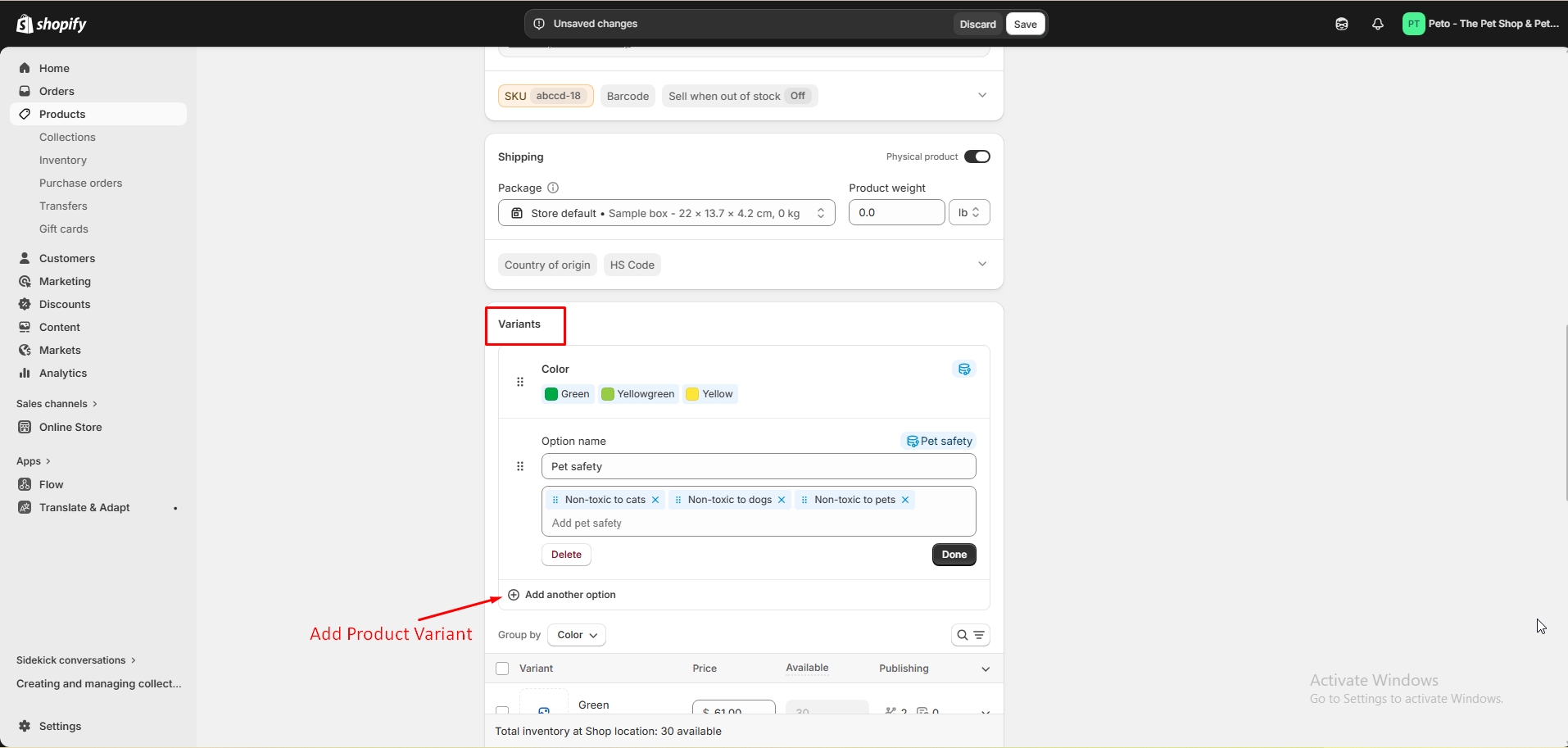Toggle the Physical product switch
1568x748 pixels.
point(977,156)
